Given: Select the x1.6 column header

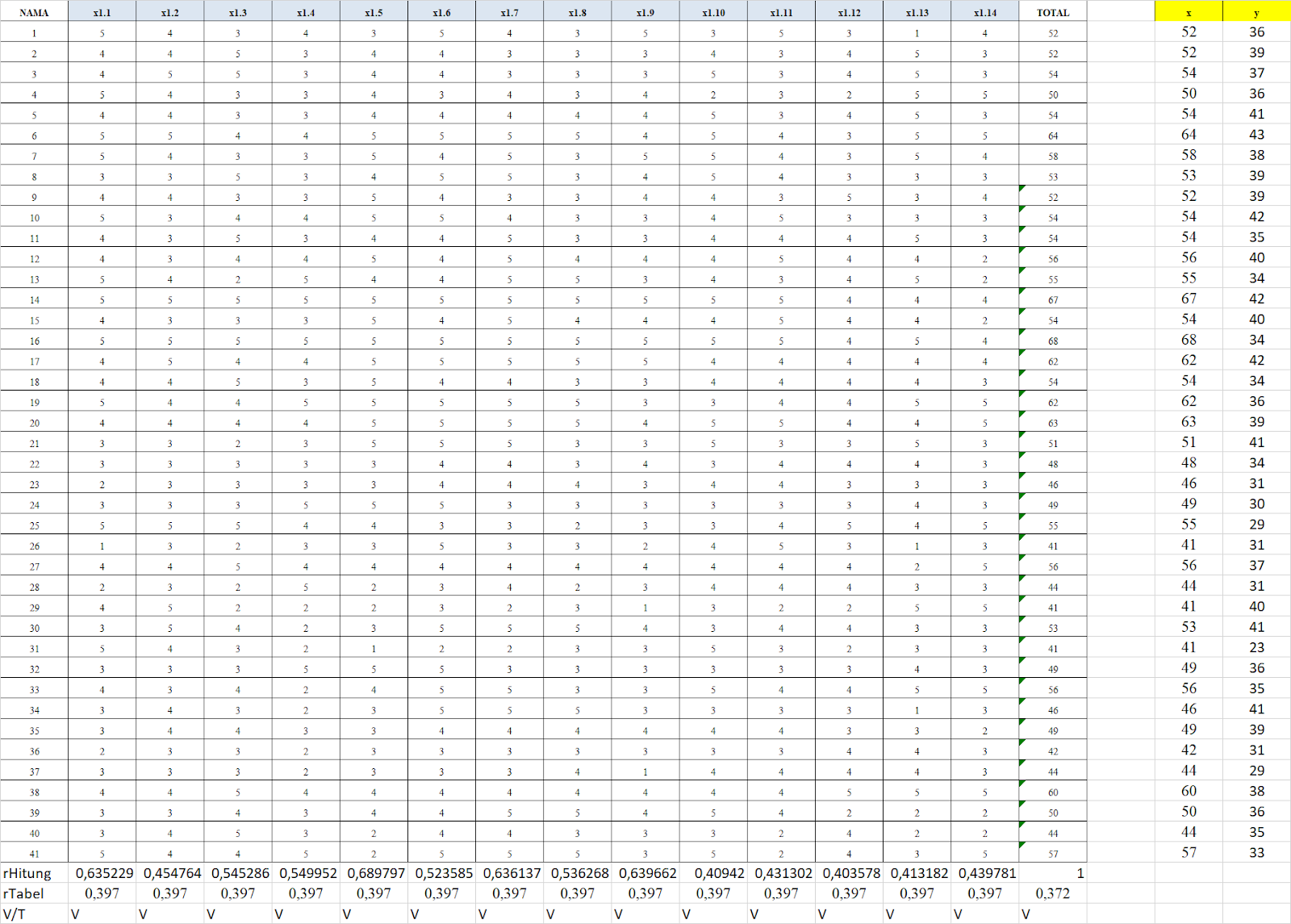Looking at the screenshot, I should [441, 12].
